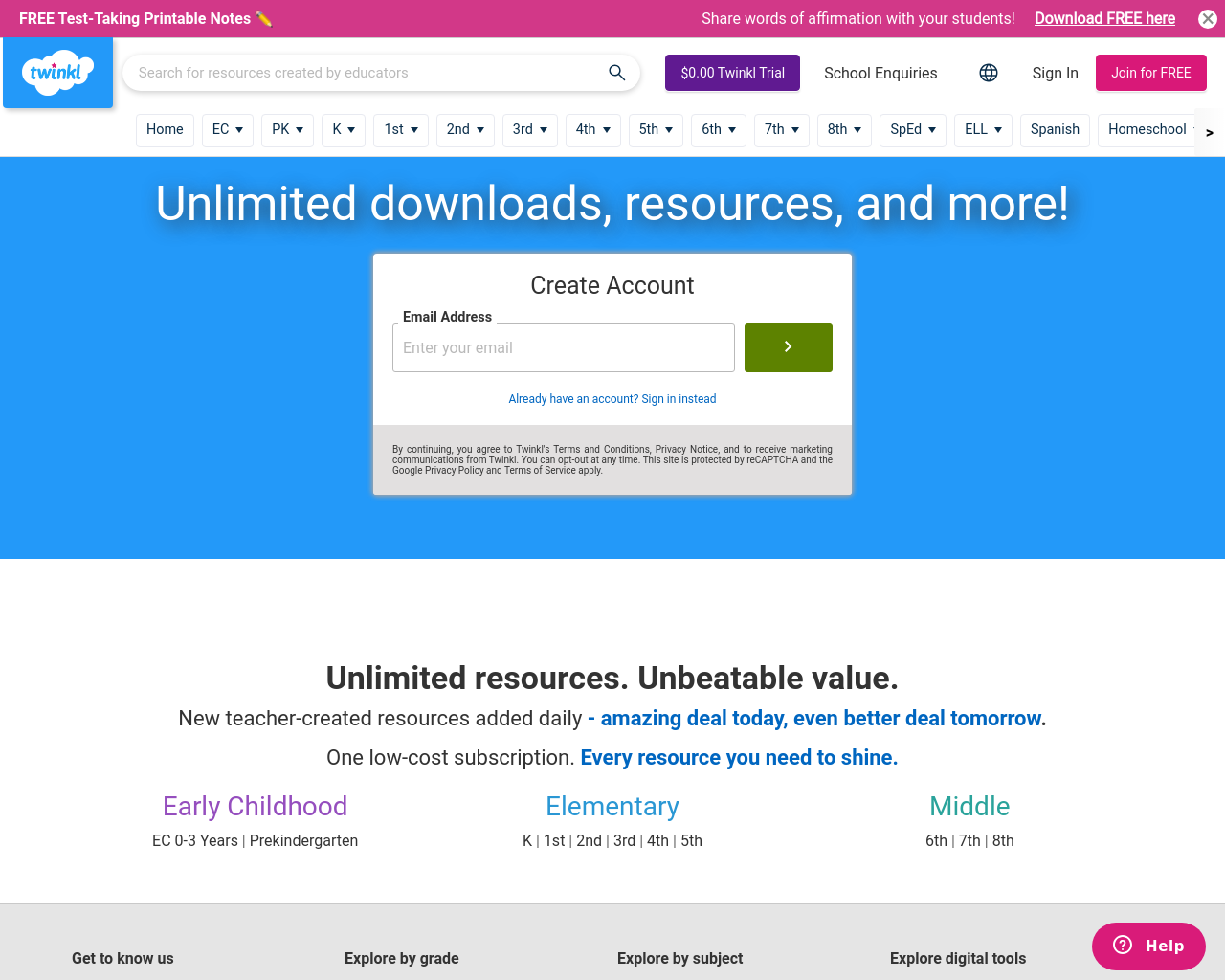Viewport: 1225px width, 980px height.
Task: Click the Explore by grade heading
Action: (402, 958)
